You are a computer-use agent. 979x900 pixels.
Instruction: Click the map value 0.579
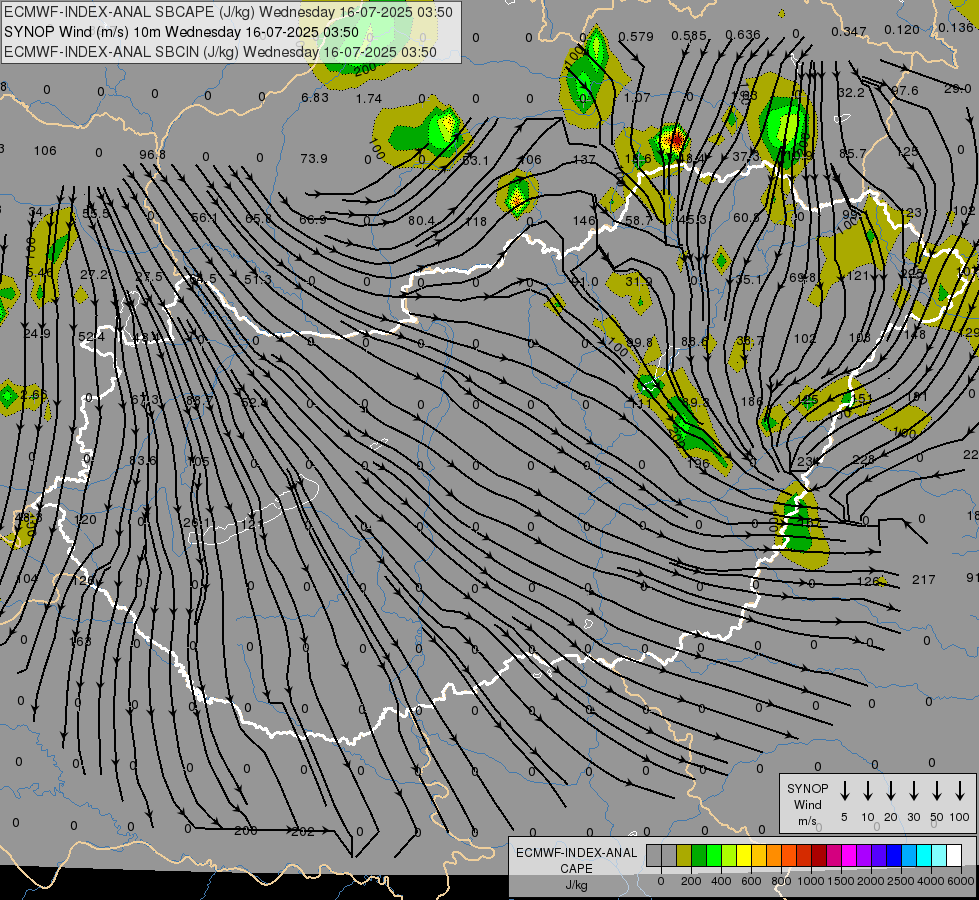(x=636, y=36)
